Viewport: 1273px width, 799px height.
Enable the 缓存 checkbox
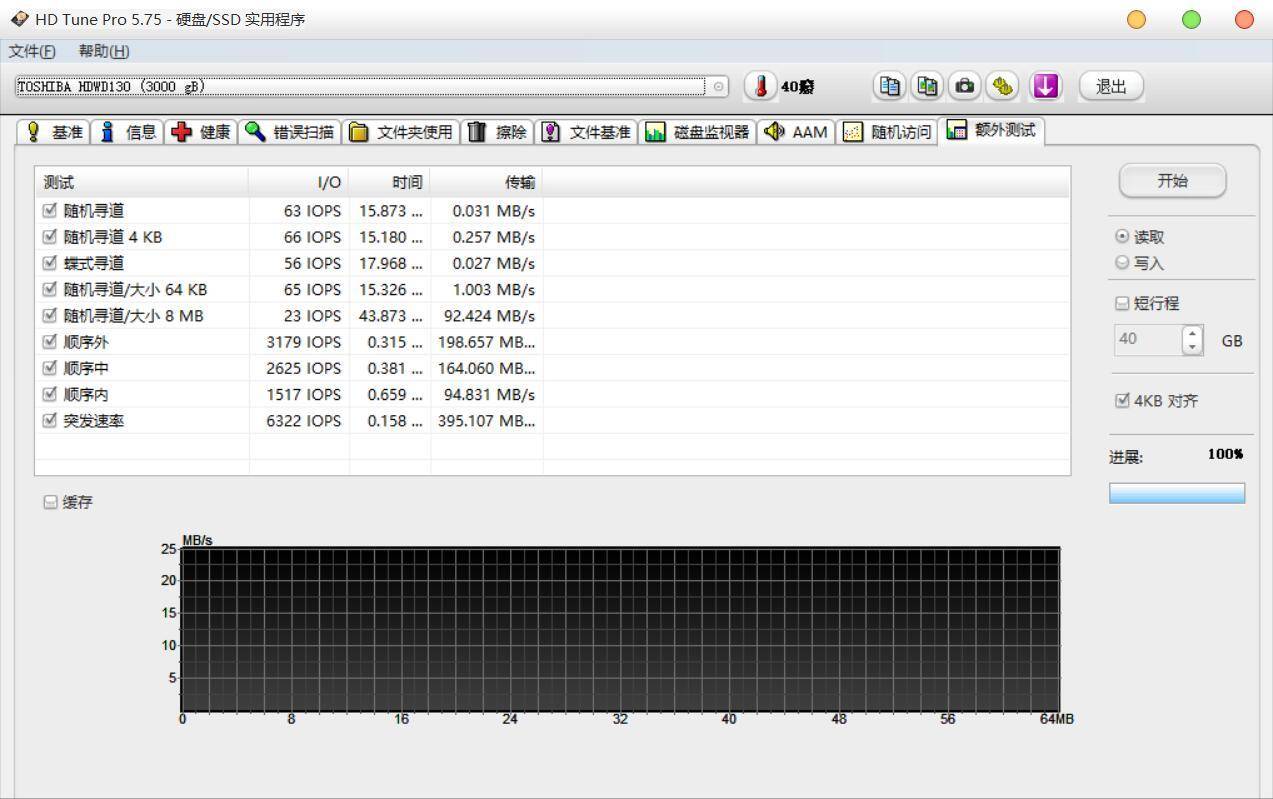coord(51,502)
